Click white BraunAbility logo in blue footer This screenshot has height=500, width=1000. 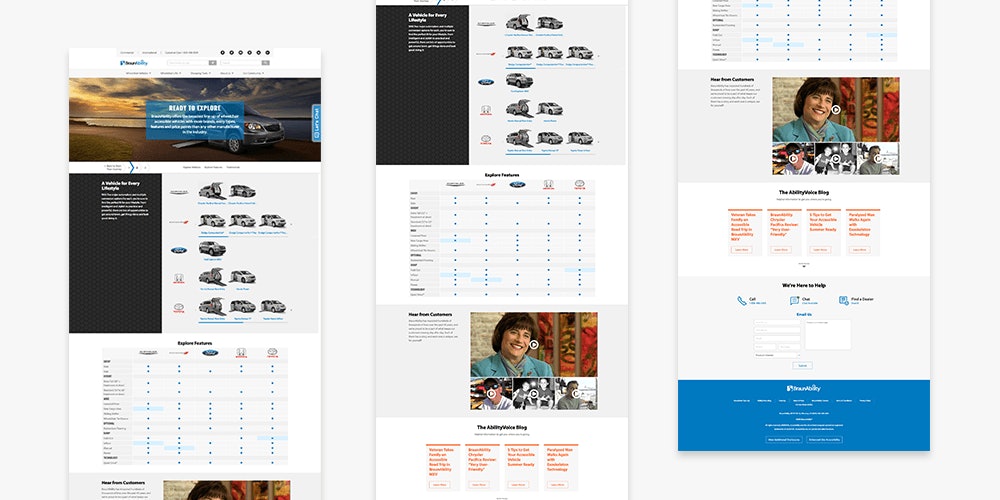point(804,388)
